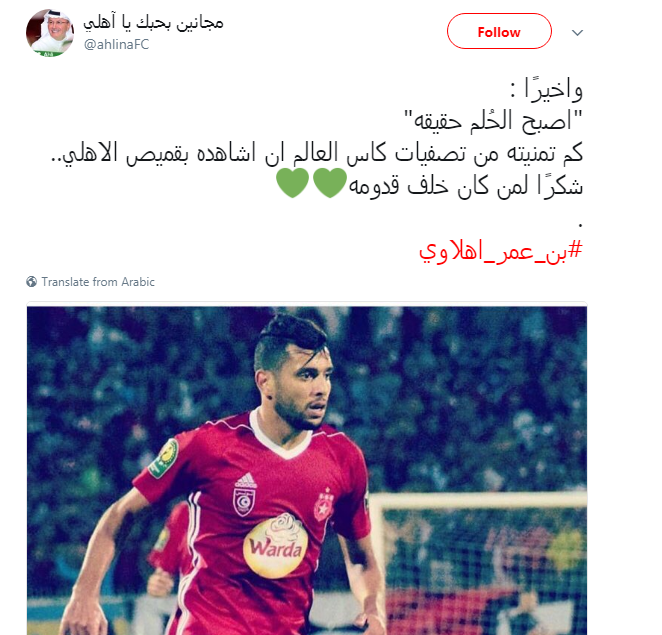Viewport: 662px width, 635px height.
Task: Translate the tweet from Arabic
Action: [x=98, y=282]
